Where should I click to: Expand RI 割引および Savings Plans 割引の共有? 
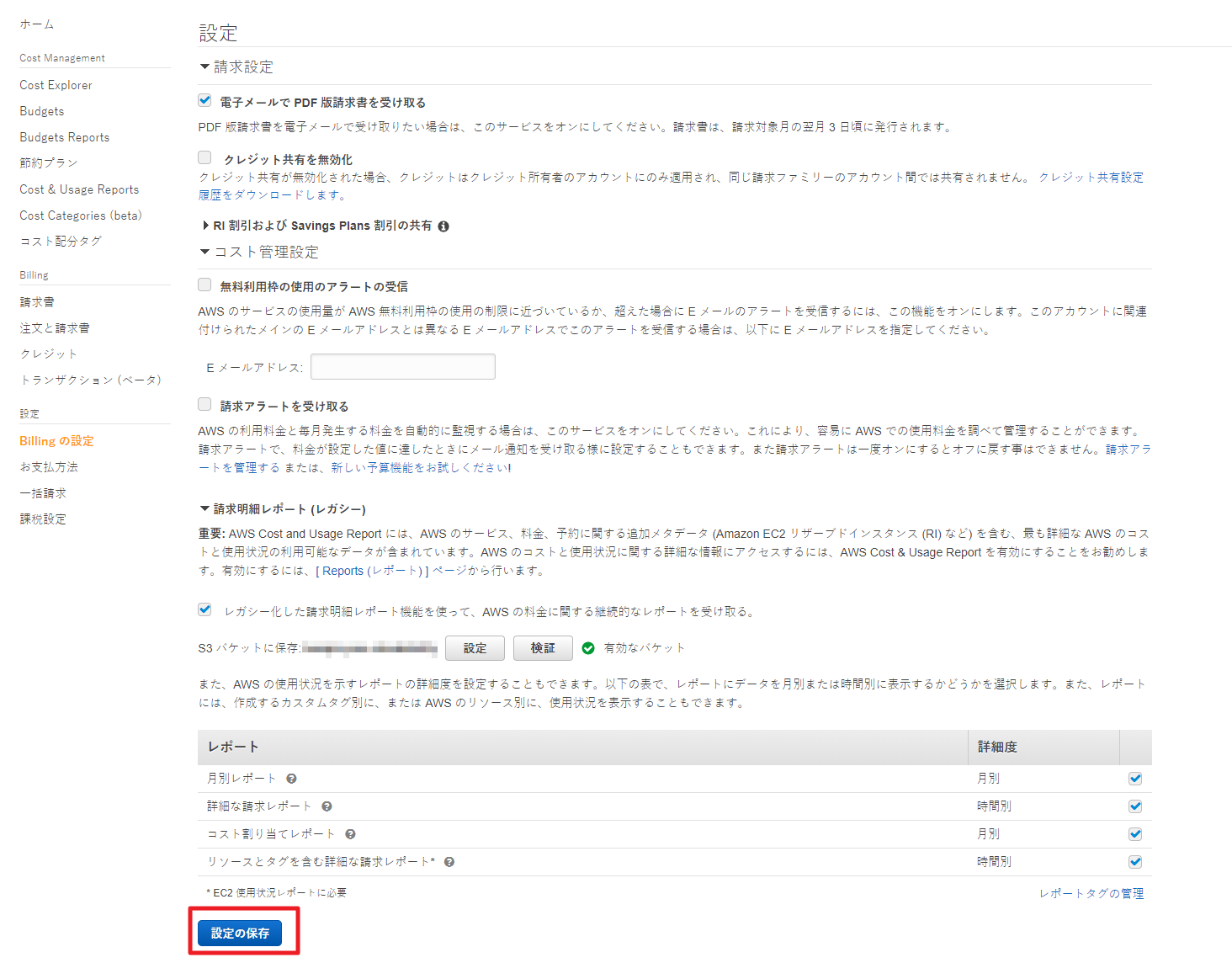[206, 226]
